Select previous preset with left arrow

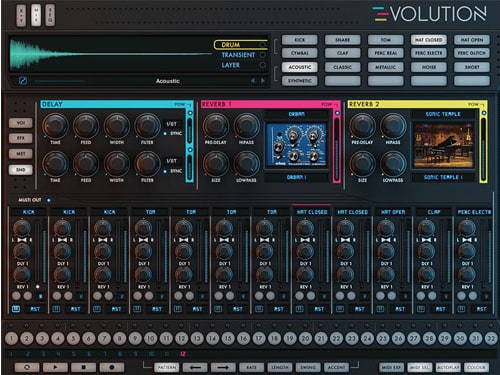(253, 81)
